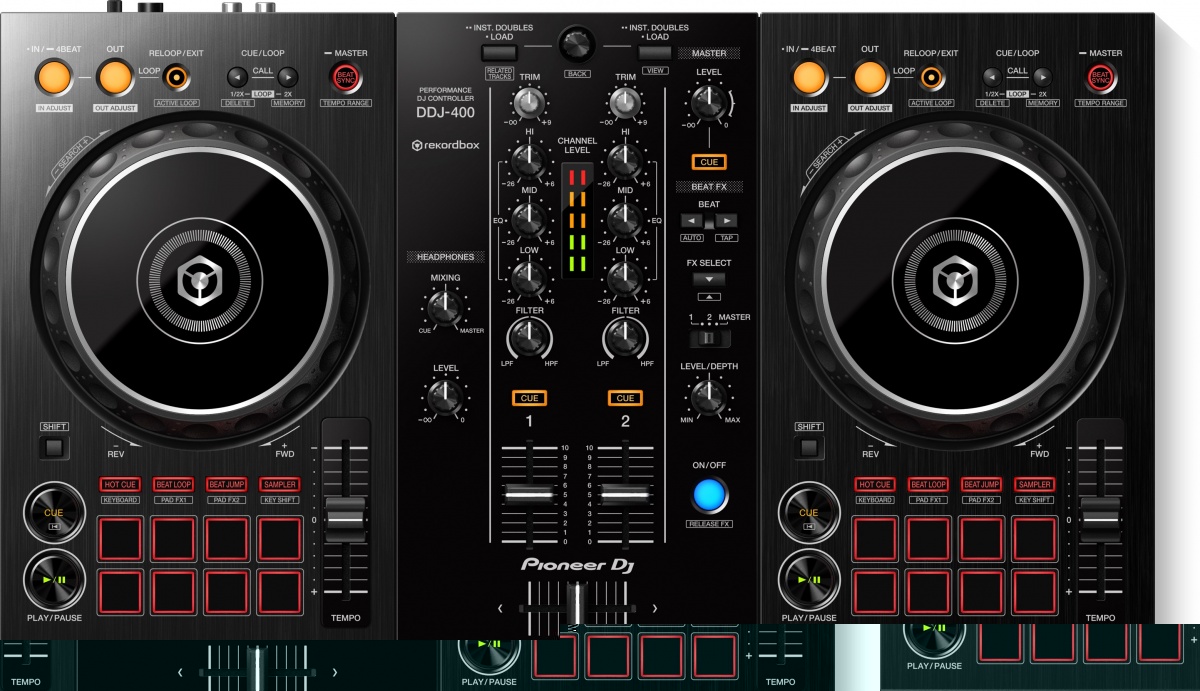Viewport: 1200px width, 691px height.
Task: Load track to deck 2 with LOAD
Action: pyautogui.click(x=654, y=53)
